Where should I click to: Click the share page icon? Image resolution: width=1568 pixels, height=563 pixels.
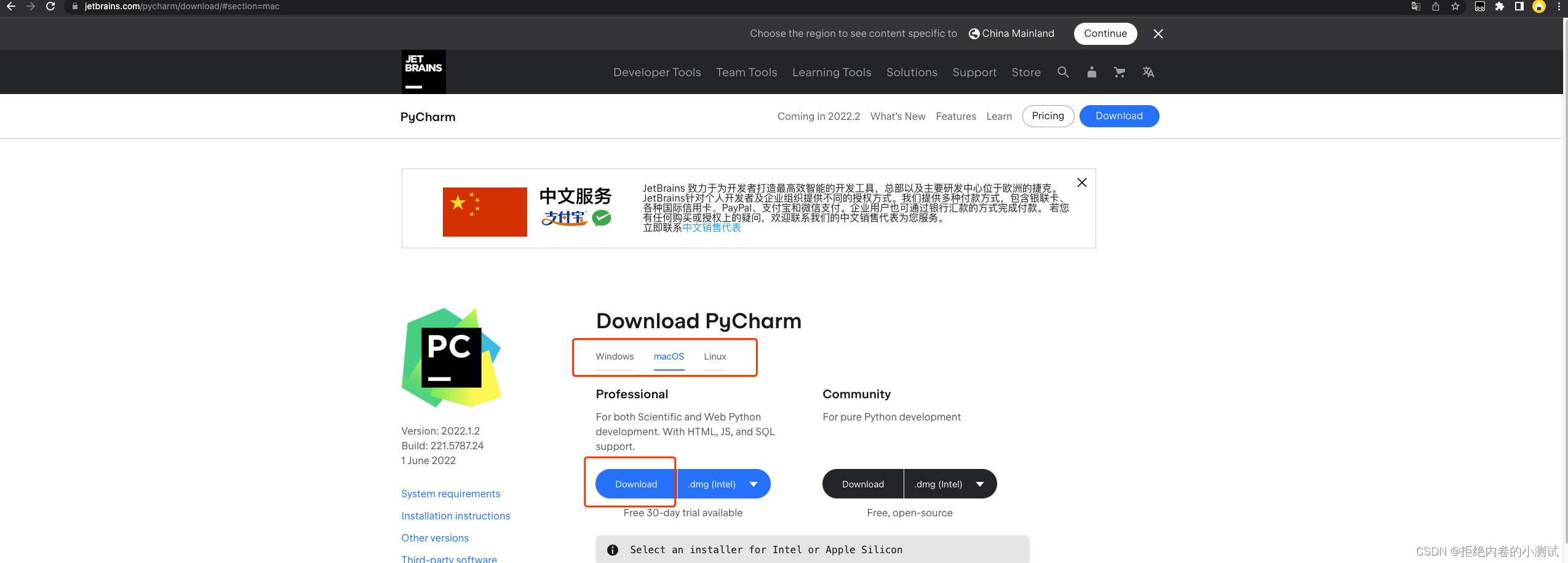(1435, 6)
